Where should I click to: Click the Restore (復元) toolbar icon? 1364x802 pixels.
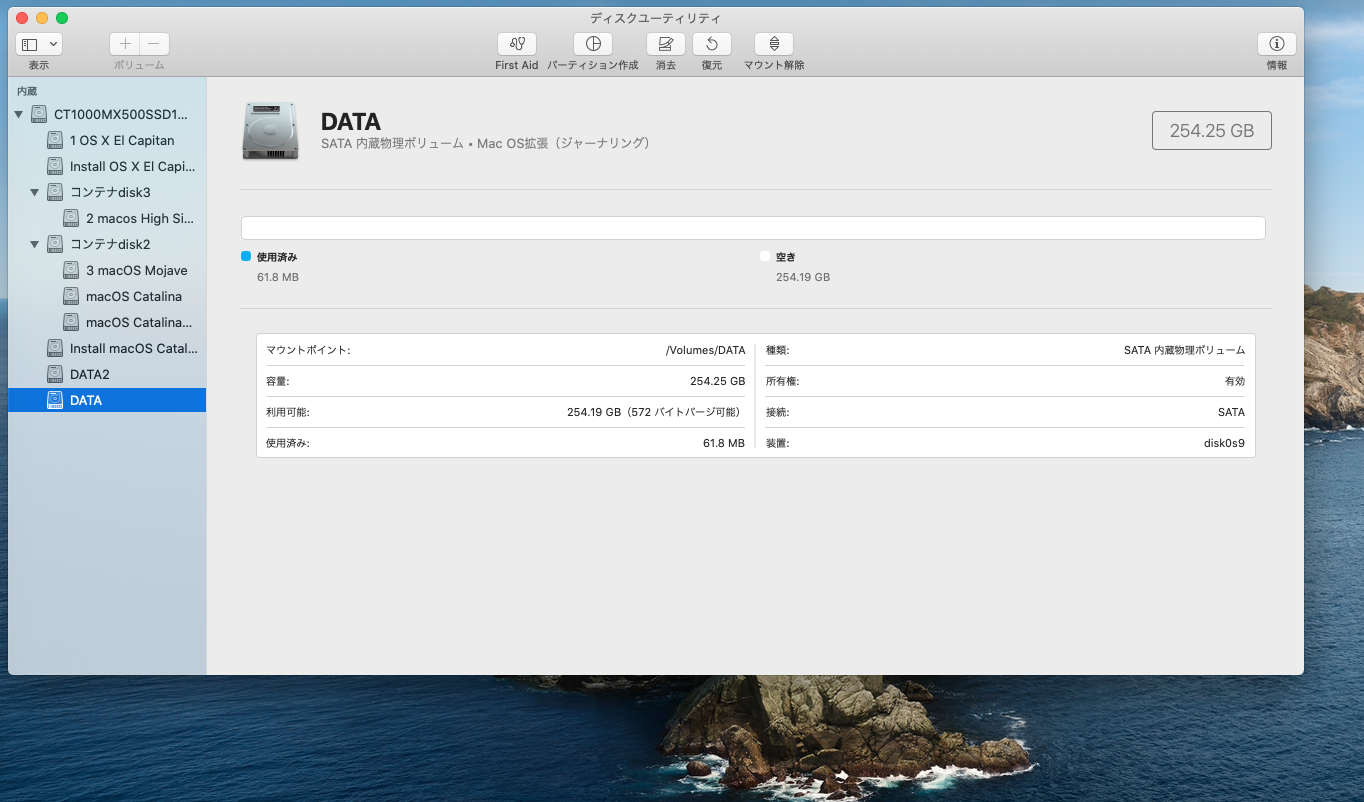(712, 44)
